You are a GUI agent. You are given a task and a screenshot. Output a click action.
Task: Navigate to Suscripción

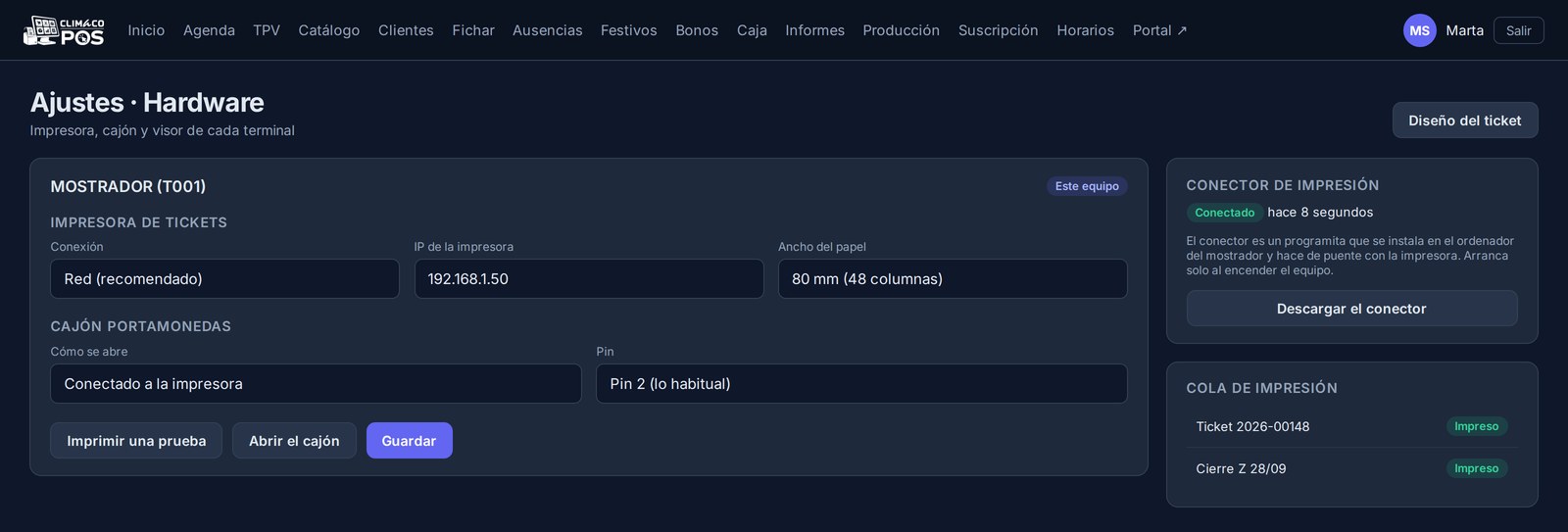tap(998, 30)
